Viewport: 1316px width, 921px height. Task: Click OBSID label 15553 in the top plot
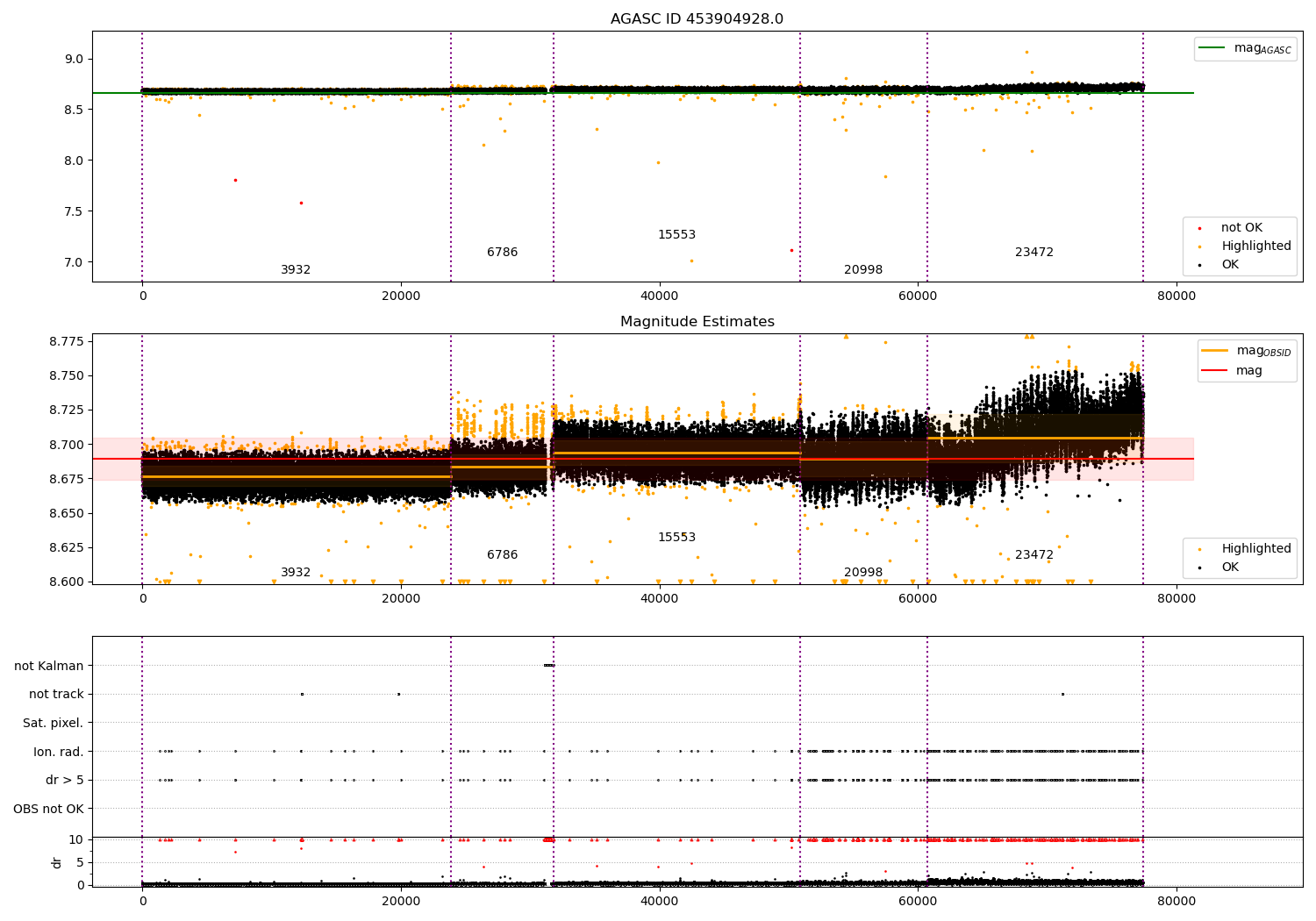pyautogui.click(x=676, y=235)
